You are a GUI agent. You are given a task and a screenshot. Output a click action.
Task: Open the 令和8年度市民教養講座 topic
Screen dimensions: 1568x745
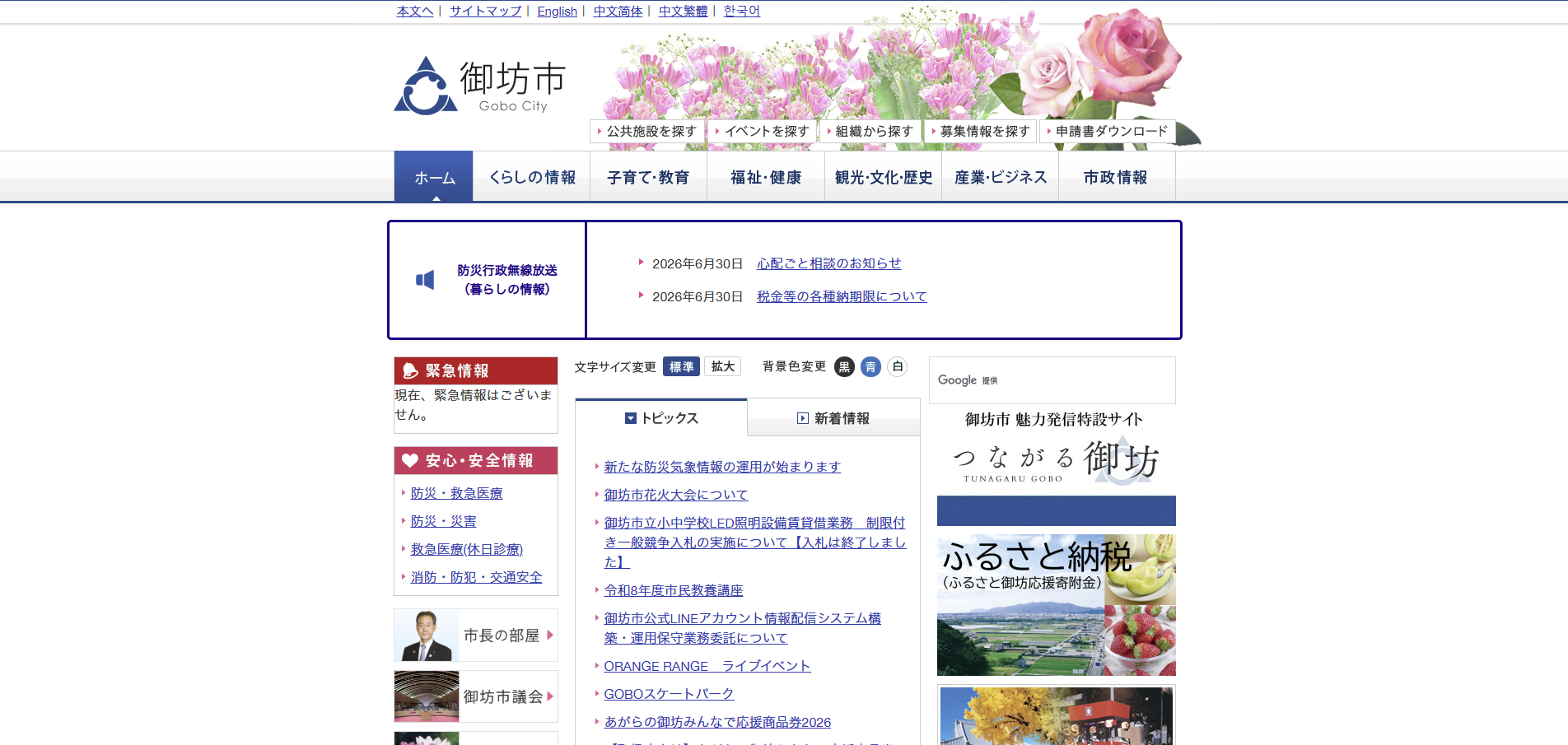pyautogui.click(x=674, y=590)
